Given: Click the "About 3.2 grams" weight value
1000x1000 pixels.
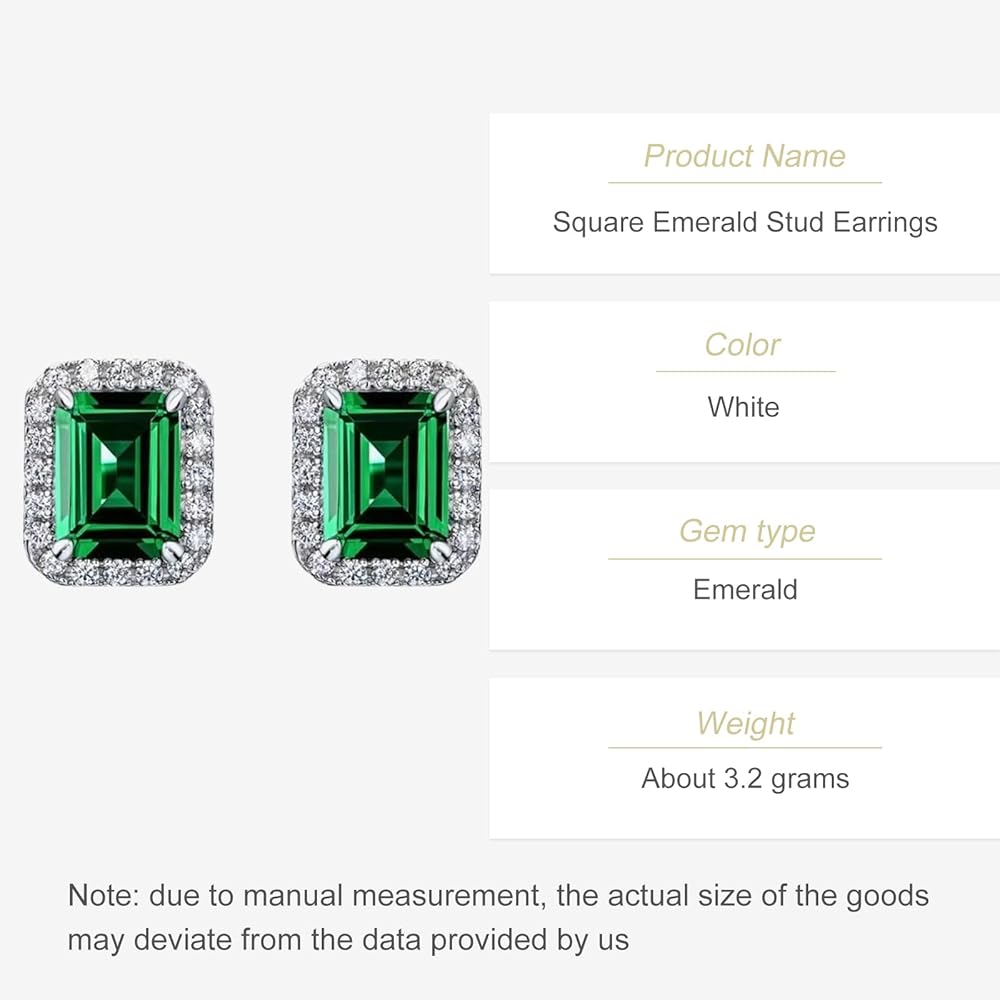Looking at the screenshot, I should coord(745,779).
